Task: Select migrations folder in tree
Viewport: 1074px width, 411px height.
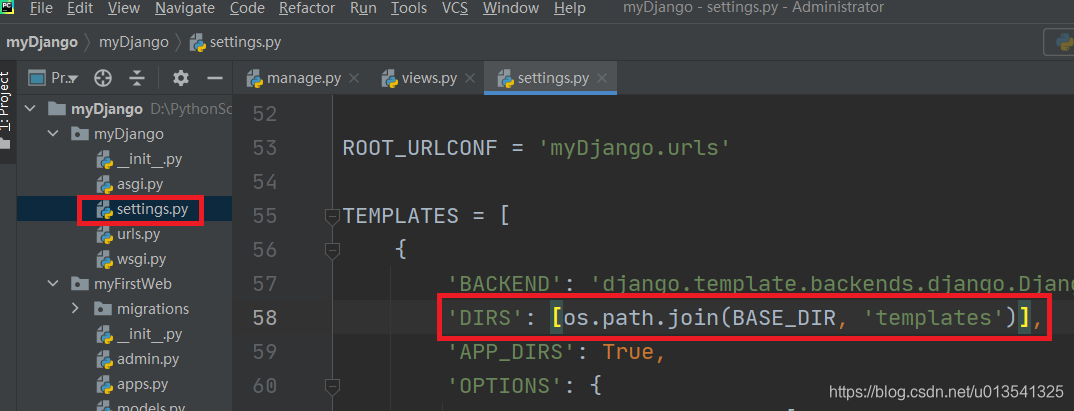Action: (153, 309)
